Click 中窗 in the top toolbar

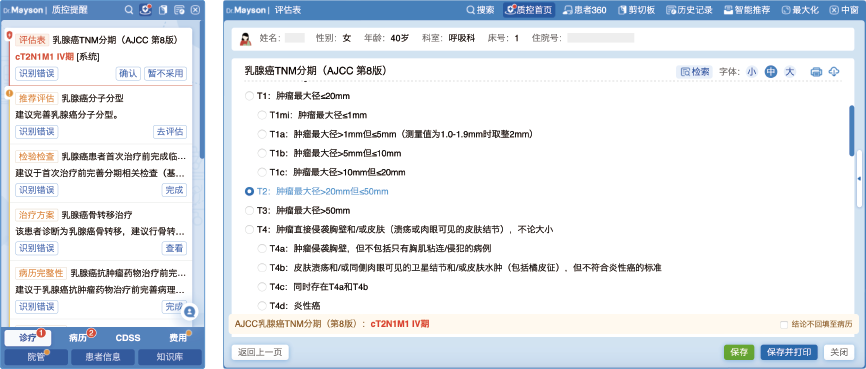pyautogui.click(x=843, y=9)
